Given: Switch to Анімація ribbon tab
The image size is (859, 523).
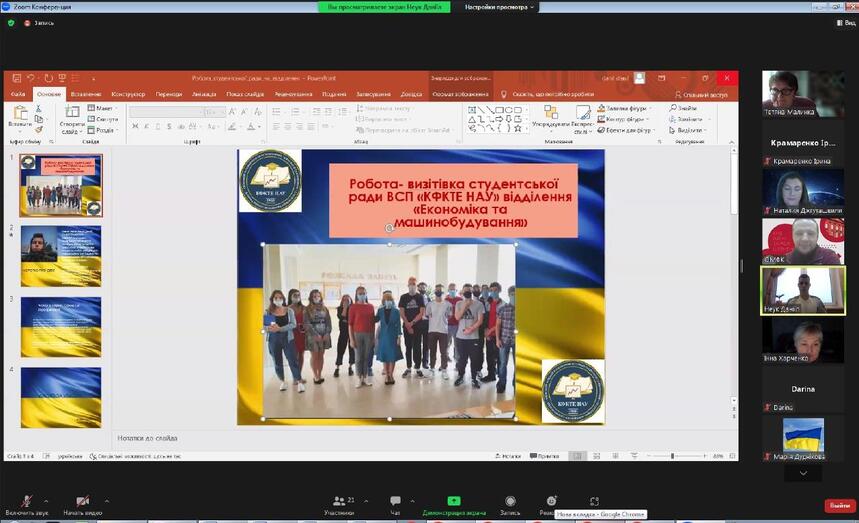Looking at the screenshot, I should tap(204, 94).
